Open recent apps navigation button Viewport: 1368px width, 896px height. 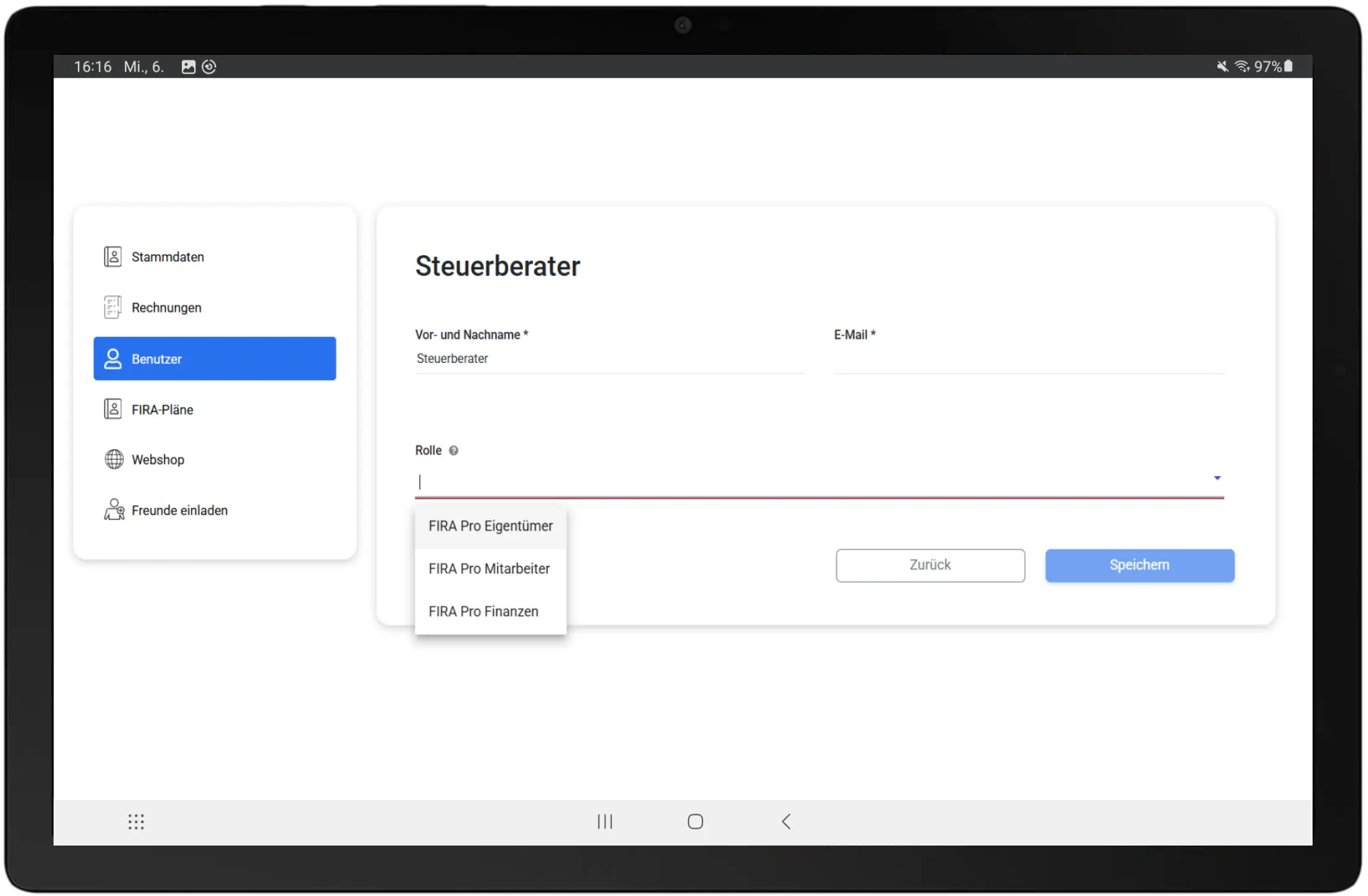coord(605,822)
